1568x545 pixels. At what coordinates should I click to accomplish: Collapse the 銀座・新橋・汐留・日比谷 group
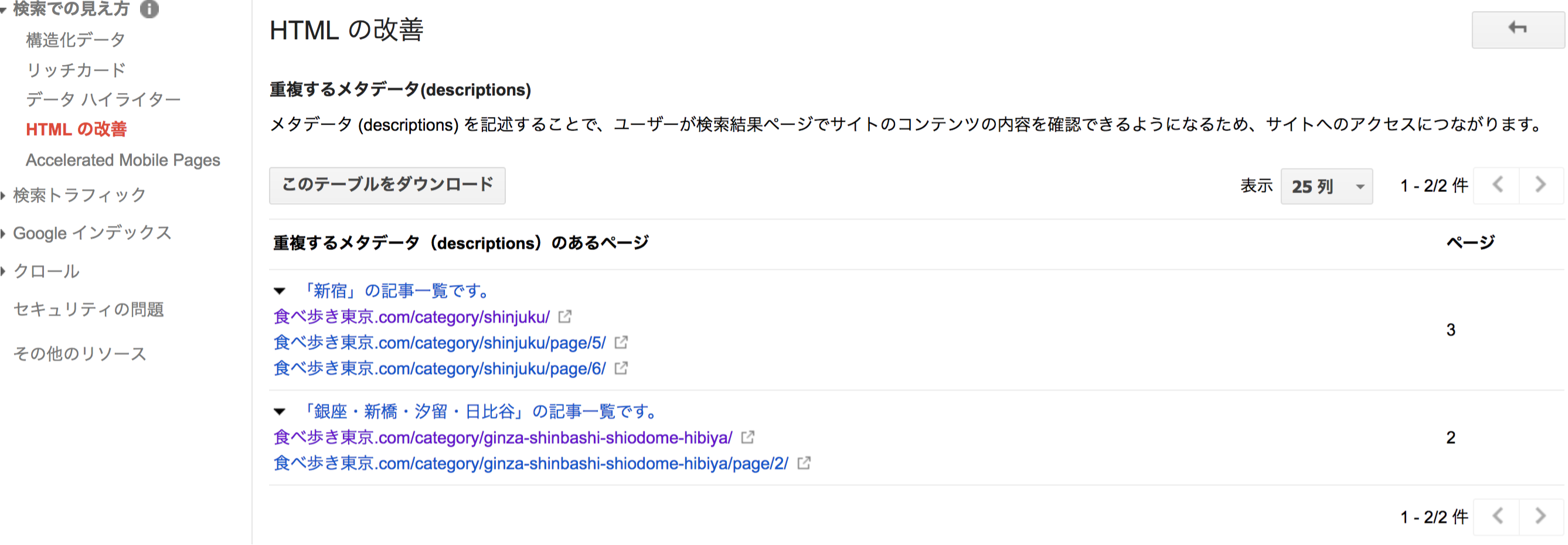click(280, 412)
